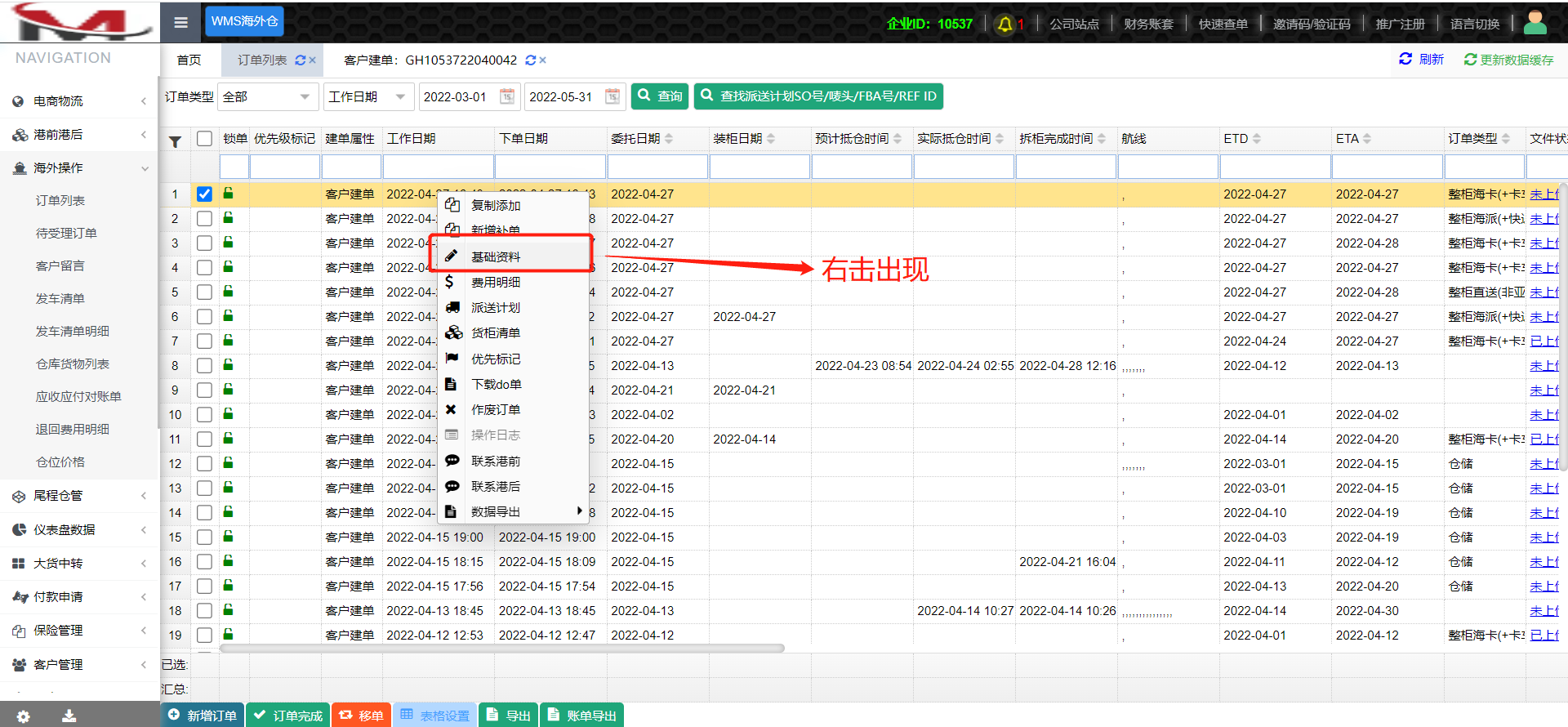Sort by 预计抵仓时间 column sort icon
The height and width of the screenshot is (727, 1568).
pyautogui.click(x=898, y=139)
